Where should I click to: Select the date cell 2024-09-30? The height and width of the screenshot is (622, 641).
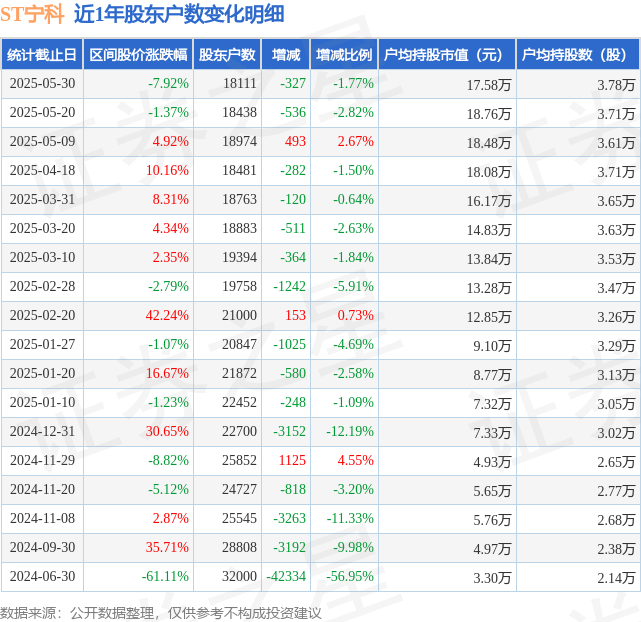click(x=43, y=548)
